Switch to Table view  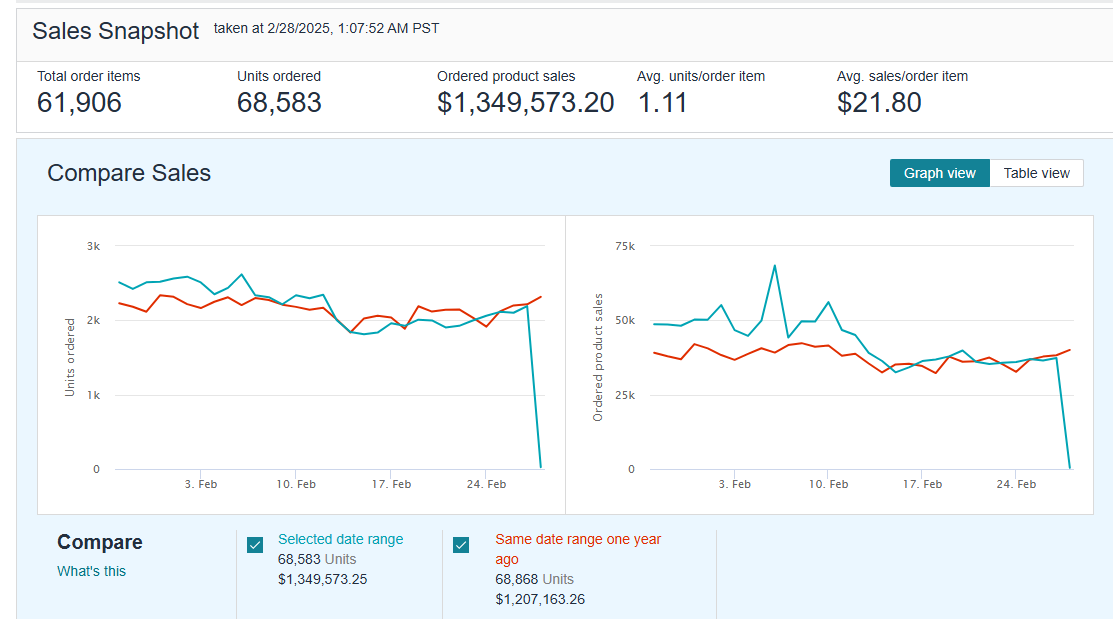coord(1036,173)
